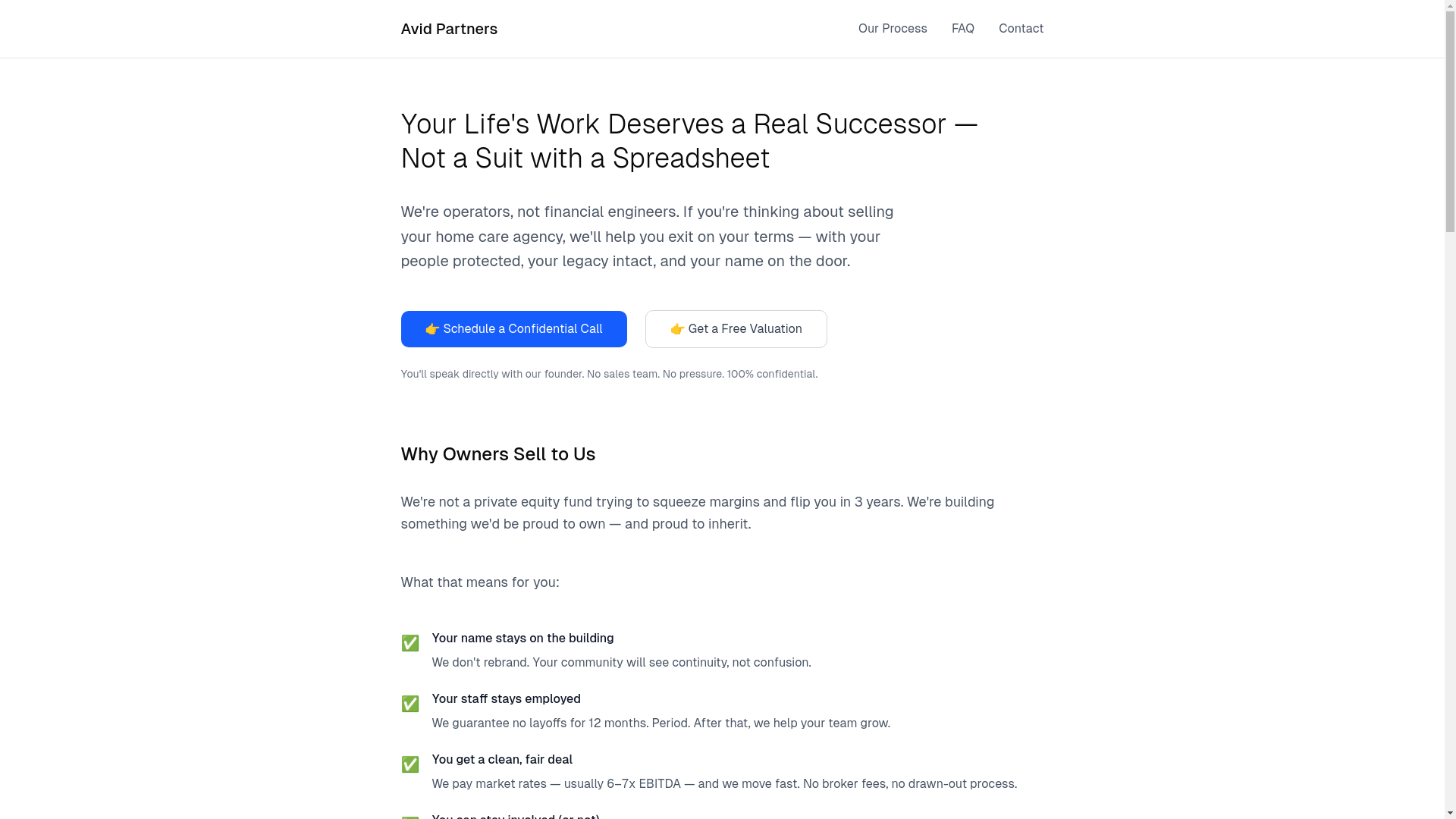Screen dimensions: 1456x819
Task: Open the FAQ nav link
Action: [x=962, y=29]
